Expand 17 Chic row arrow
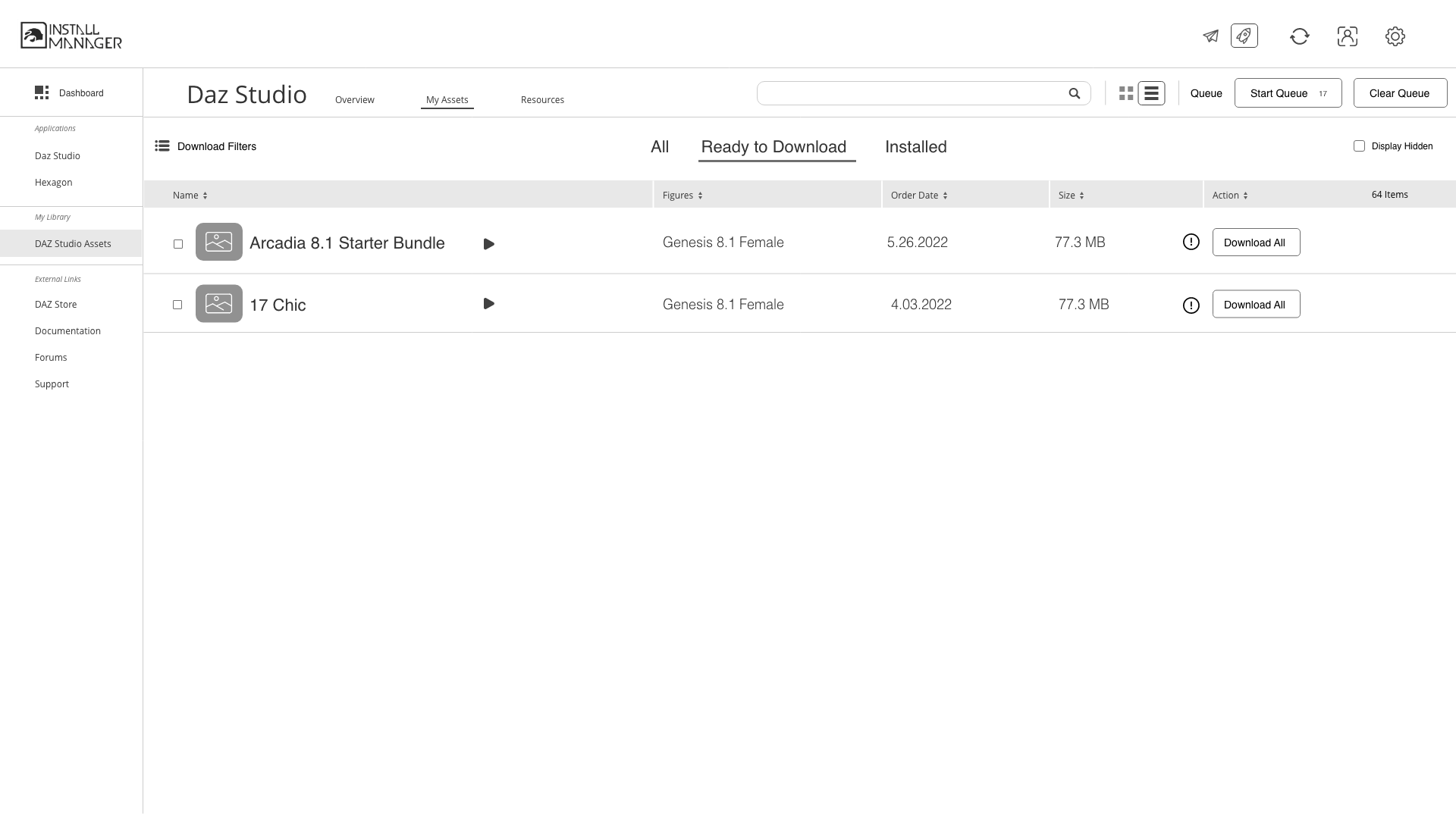 (x=489, y=304)
